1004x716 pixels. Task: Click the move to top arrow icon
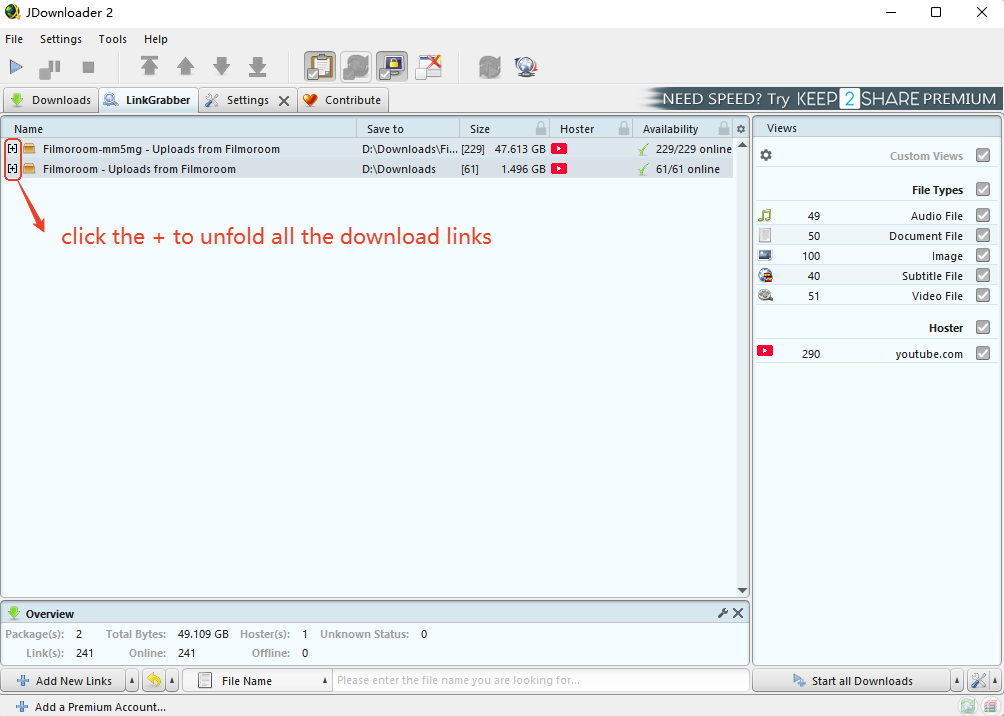[x=149, y=67]
